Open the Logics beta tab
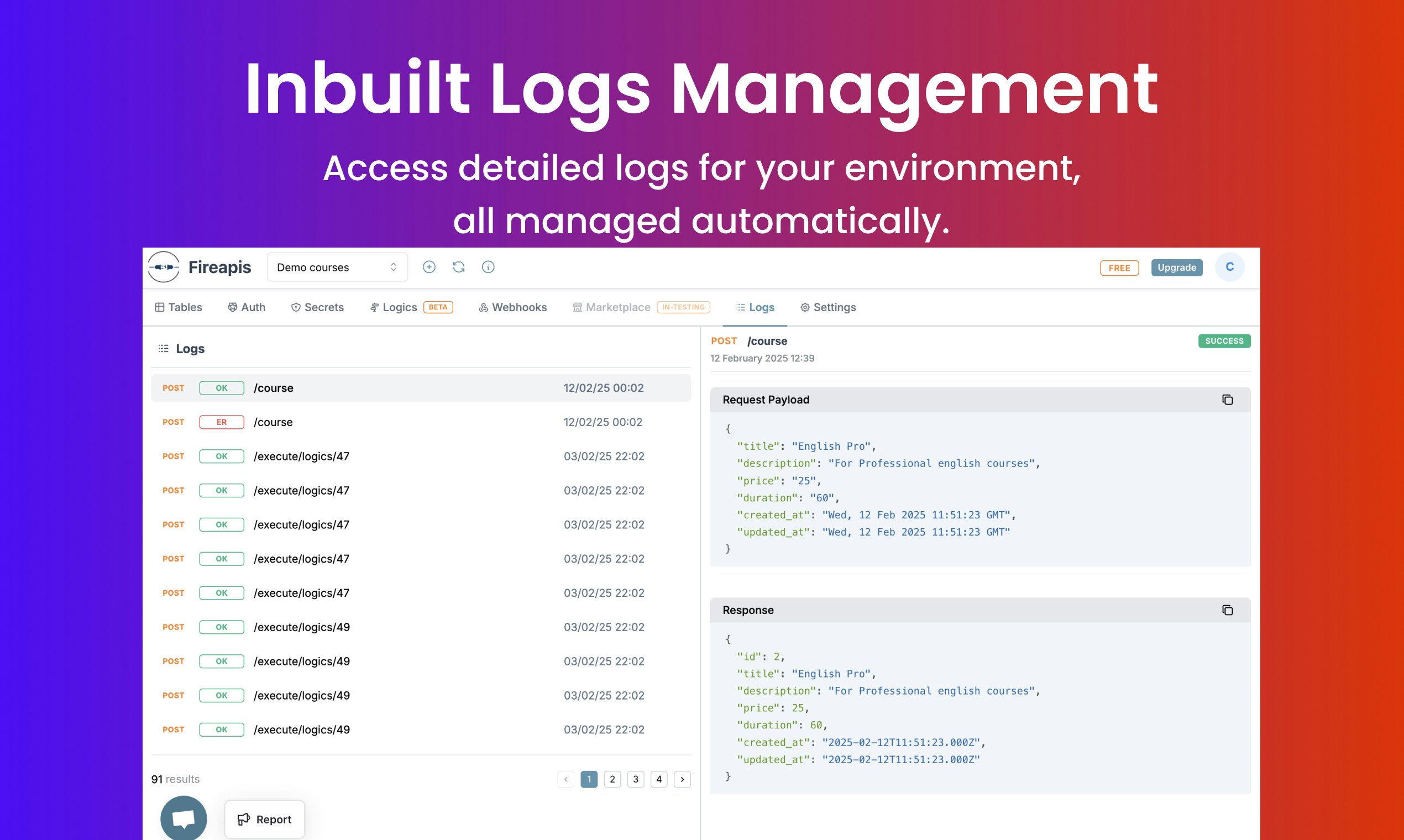The image size is (1404, 840). click(399, 307)
